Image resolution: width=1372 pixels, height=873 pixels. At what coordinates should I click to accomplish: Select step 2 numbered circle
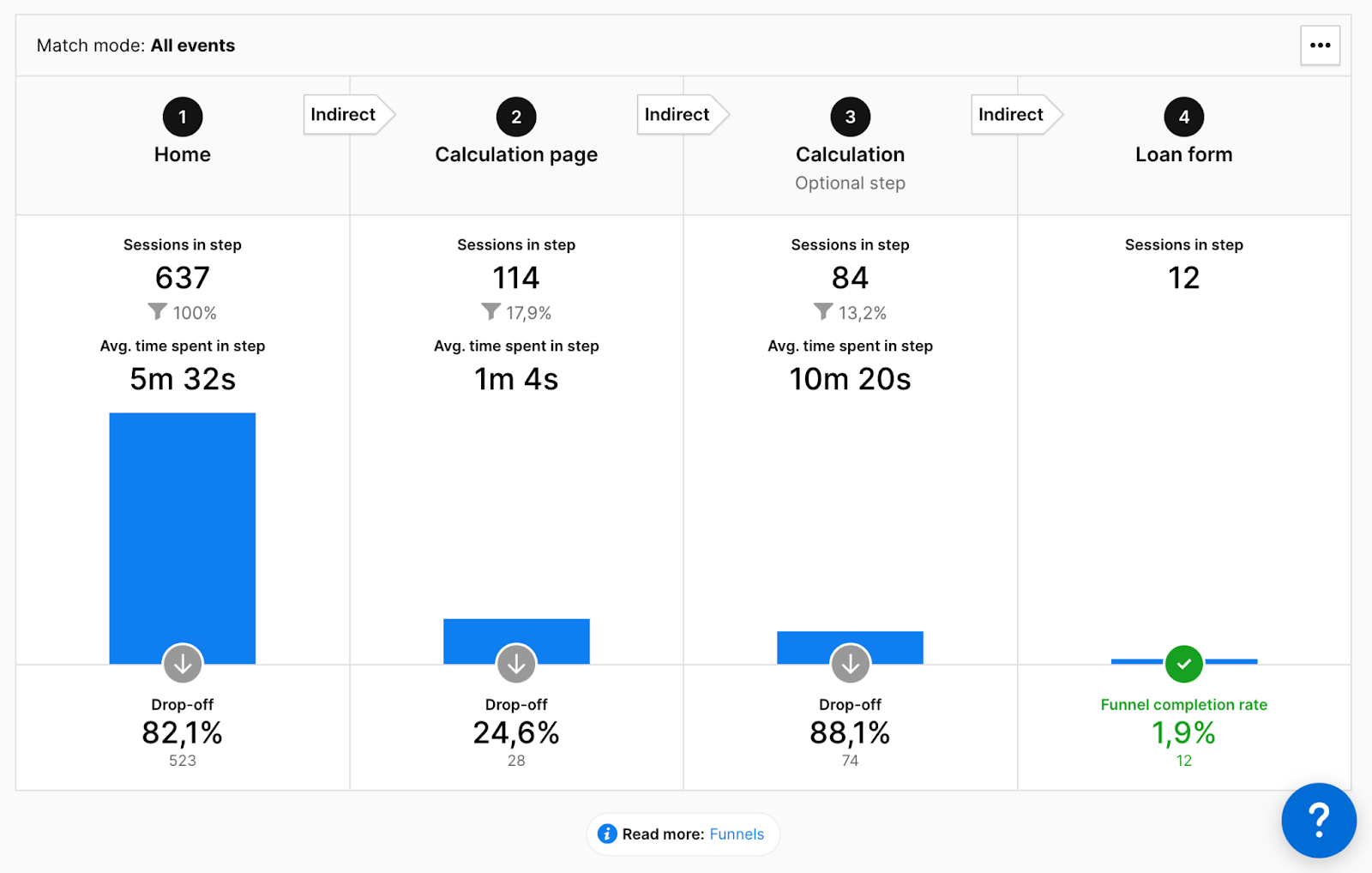516,117
